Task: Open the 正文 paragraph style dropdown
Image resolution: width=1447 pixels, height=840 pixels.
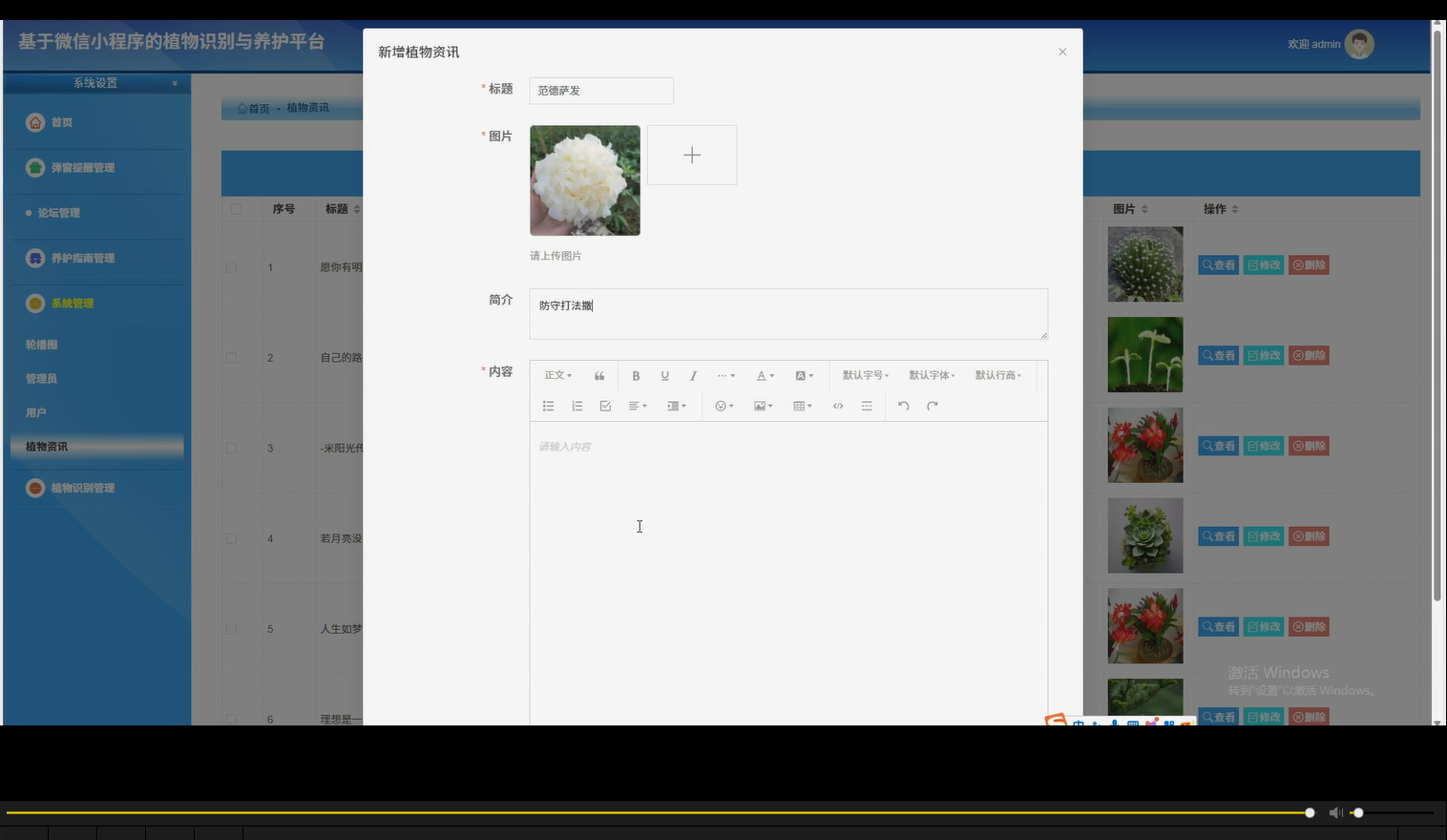Action: coord(556,375)
